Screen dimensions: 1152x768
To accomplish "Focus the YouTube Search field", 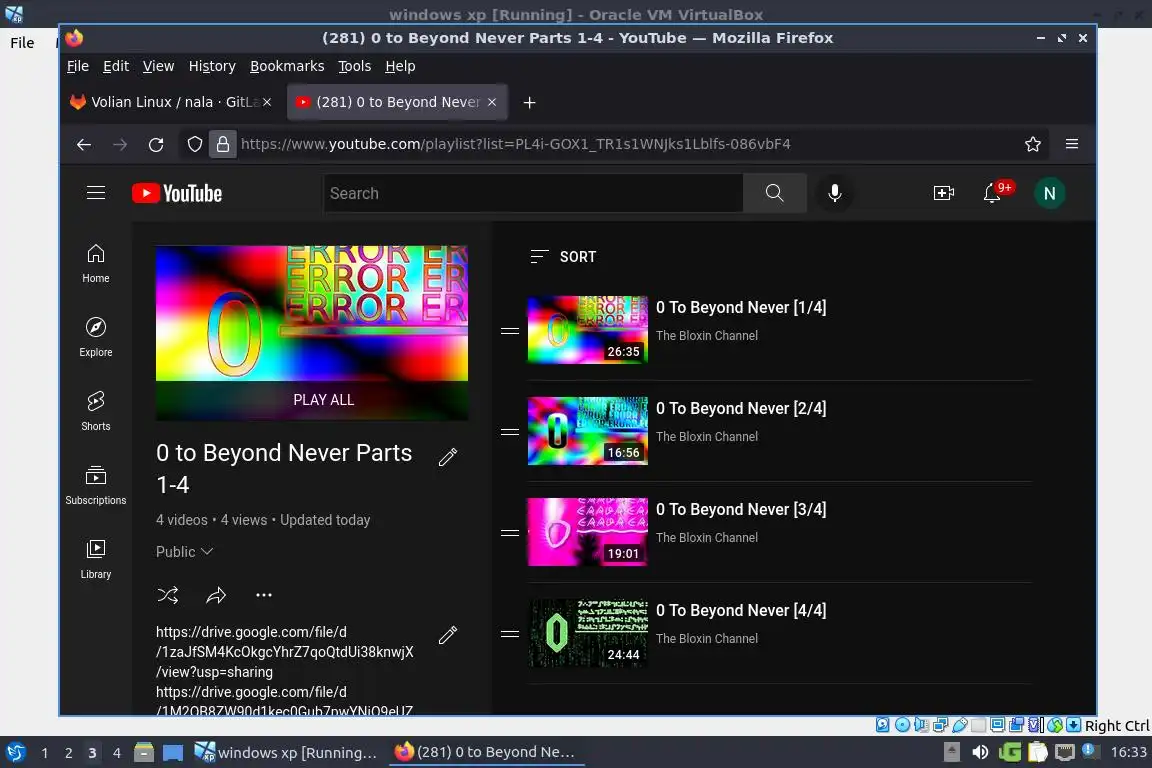I will point(533,193).
